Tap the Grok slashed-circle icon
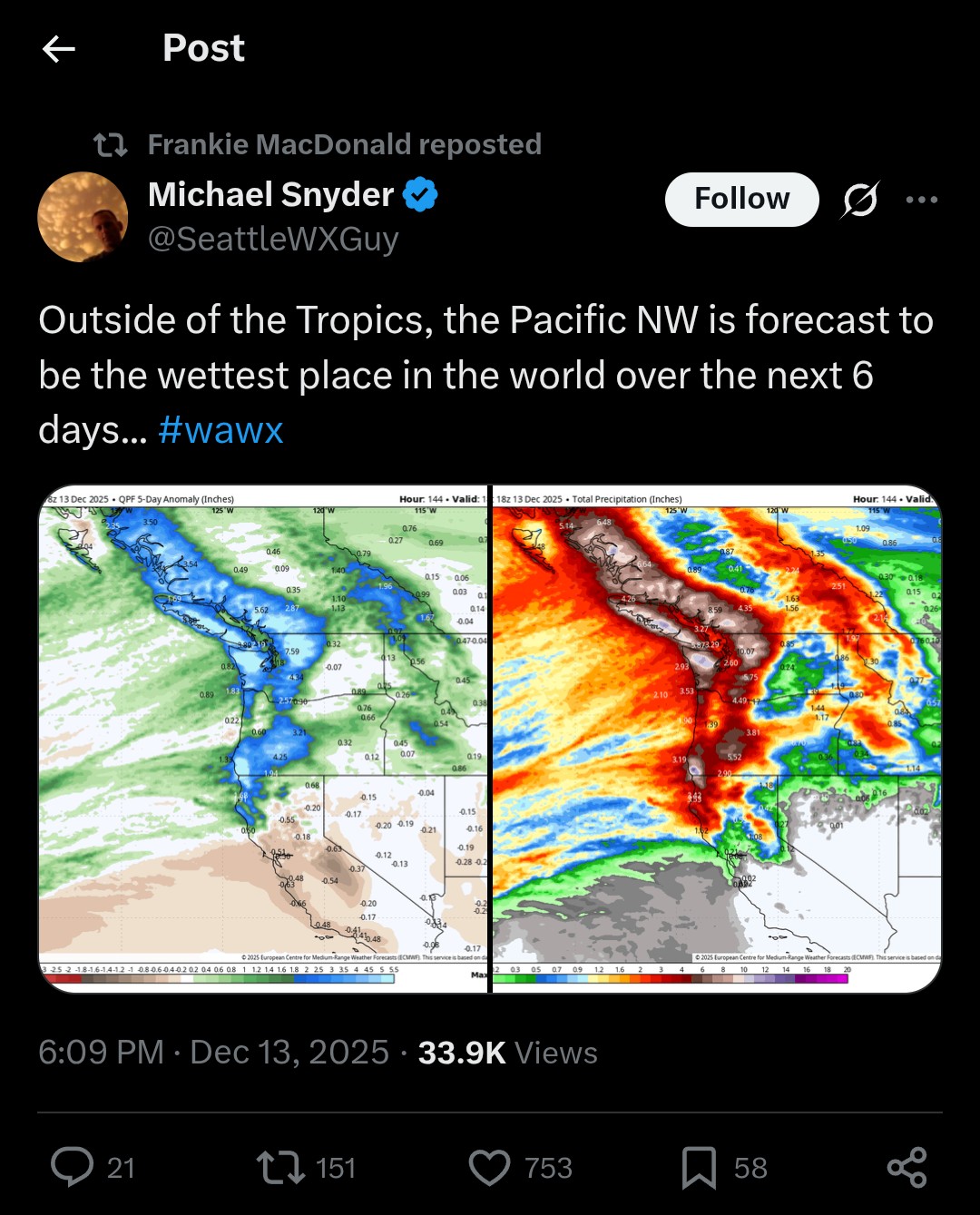The image size is (980, 1215). coord(859,200)
